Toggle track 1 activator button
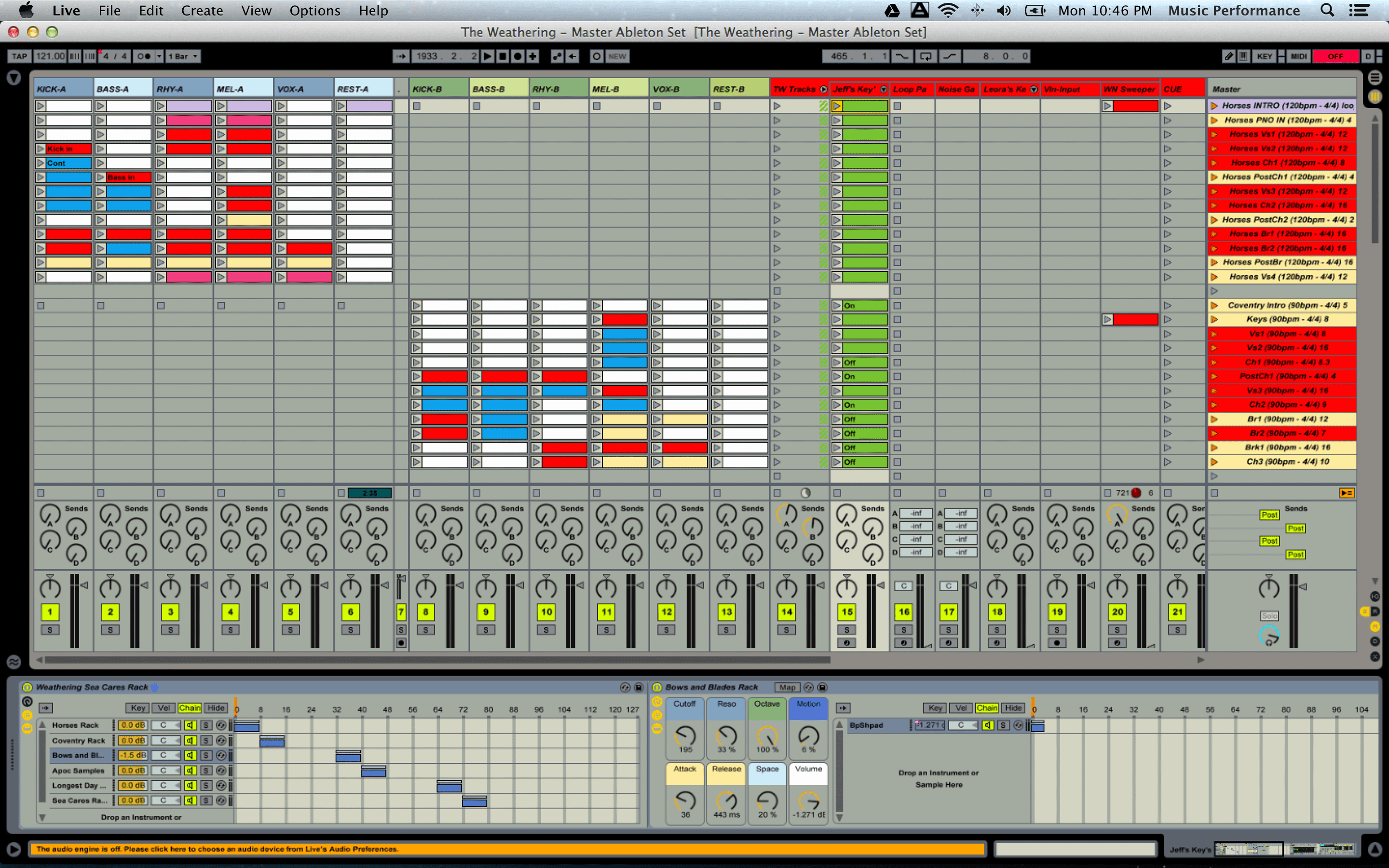The image size is (1389, 868). tap(50, 612)
